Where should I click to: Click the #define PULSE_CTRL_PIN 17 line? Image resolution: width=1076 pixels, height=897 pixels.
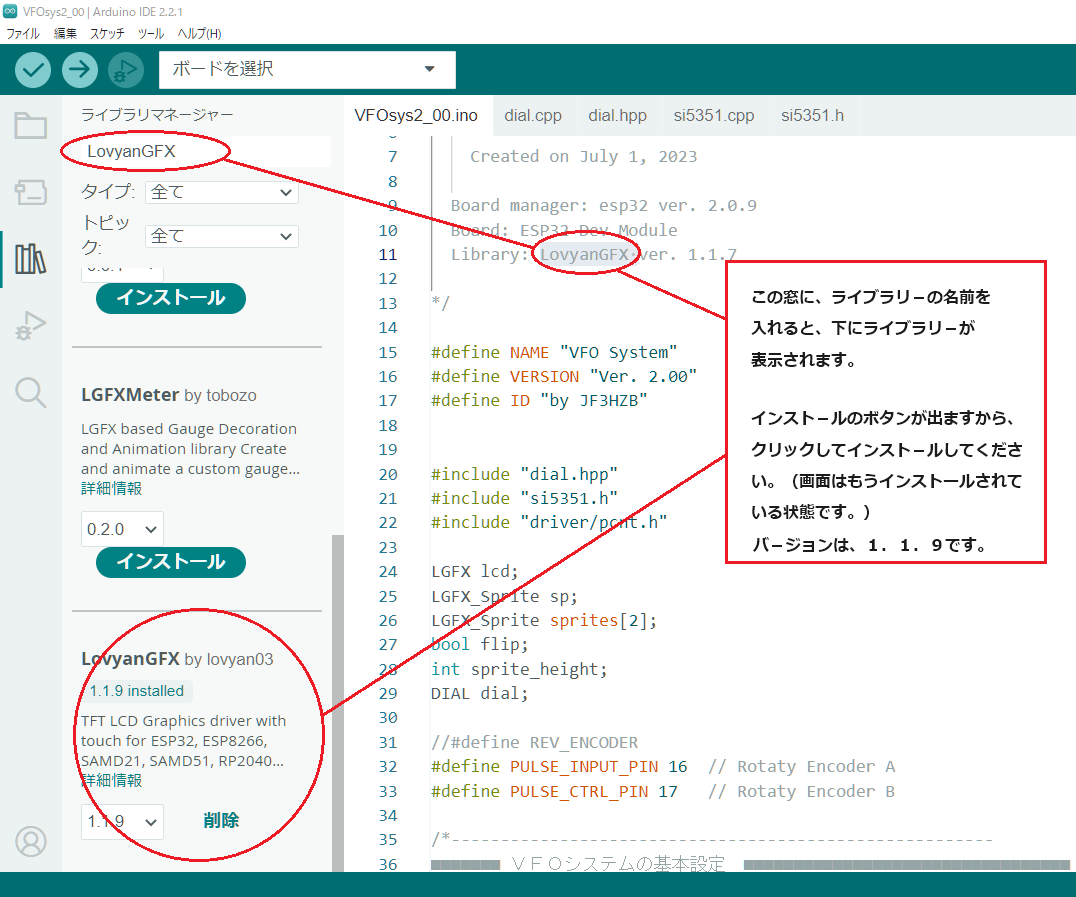click(x=554, y=791)
